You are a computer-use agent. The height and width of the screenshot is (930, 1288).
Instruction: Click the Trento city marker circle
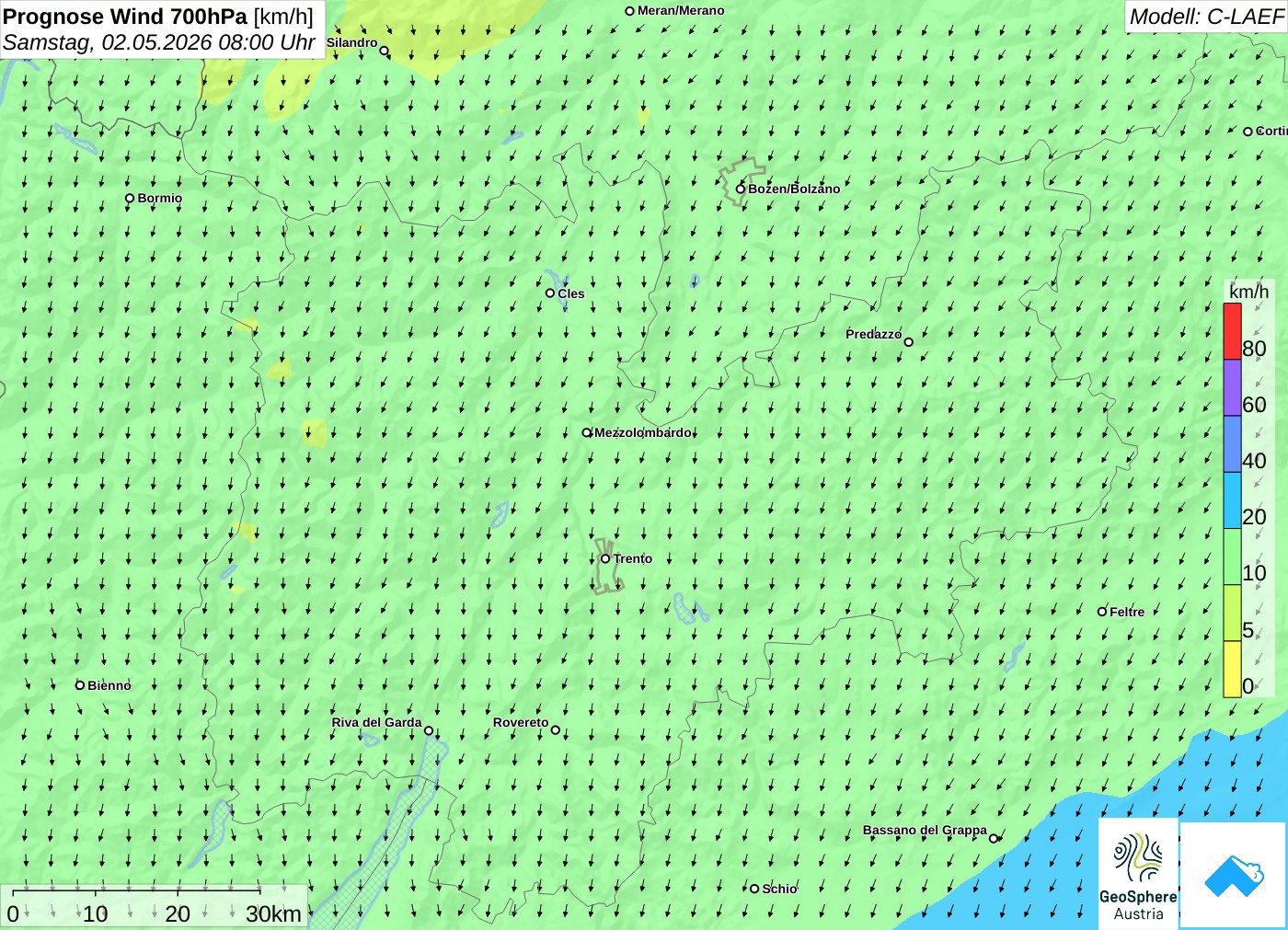tap(605, 558)
